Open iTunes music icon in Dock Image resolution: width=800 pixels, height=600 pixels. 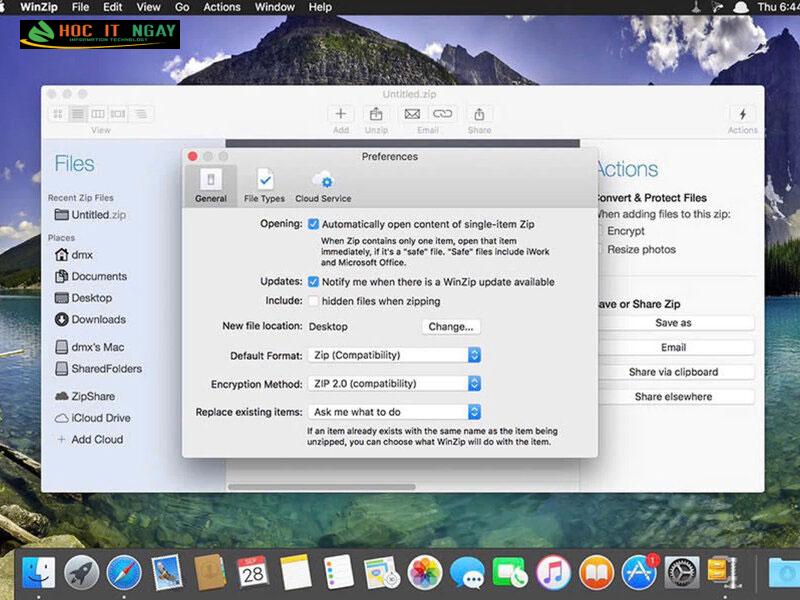coord(553,572)
